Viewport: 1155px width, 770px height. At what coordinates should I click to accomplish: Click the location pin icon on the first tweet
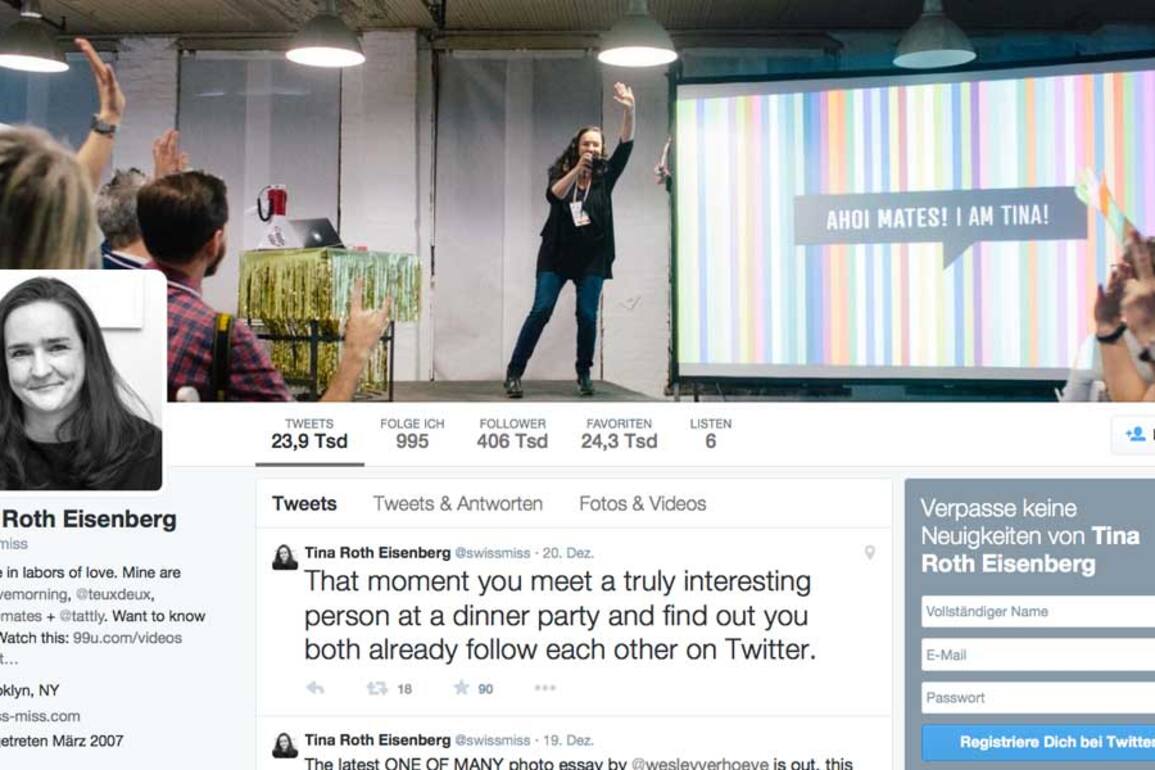(x=870, y=553)
